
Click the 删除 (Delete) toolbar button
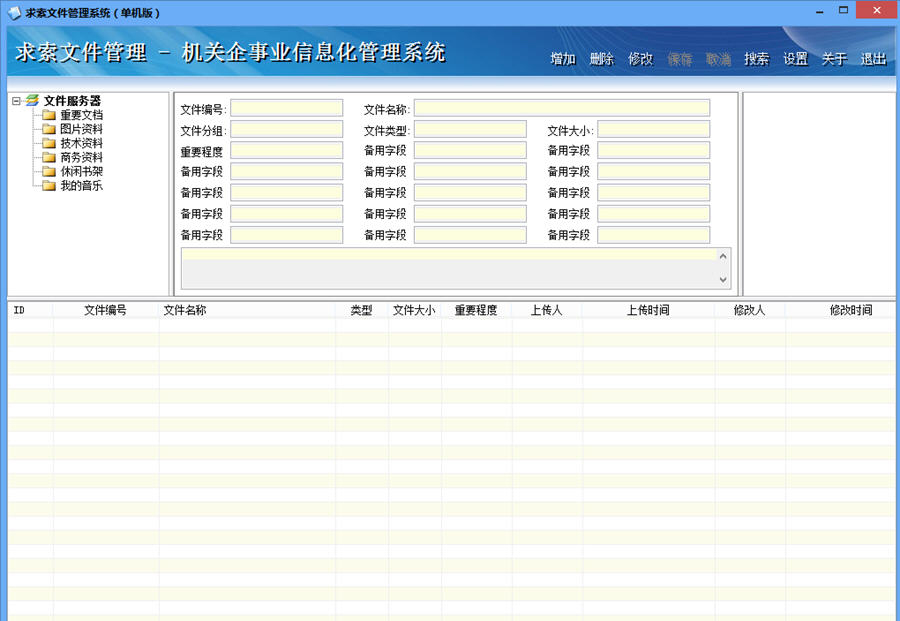coord(602,59)
